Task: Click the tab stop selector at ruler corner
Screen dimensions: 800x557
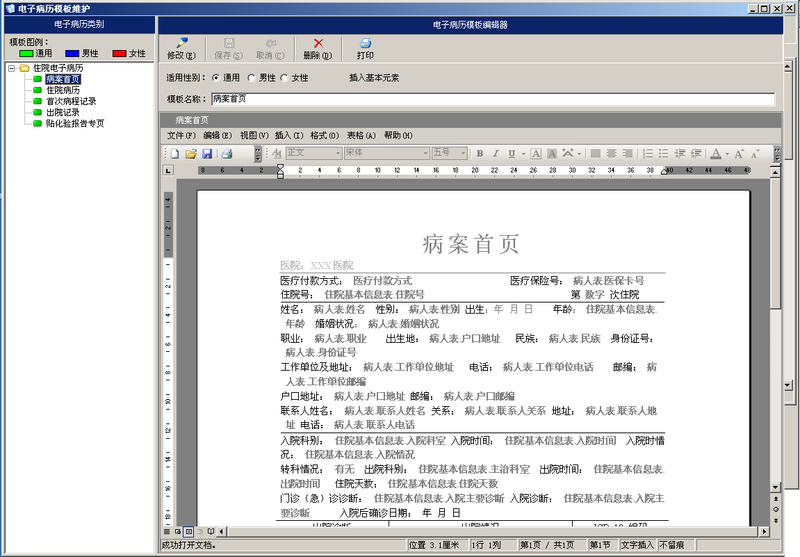Action: (x=168, y=170)
